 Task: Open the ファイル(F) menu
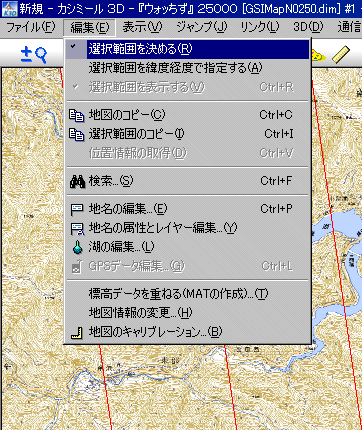pyautogui.click(x=31, y=27)
